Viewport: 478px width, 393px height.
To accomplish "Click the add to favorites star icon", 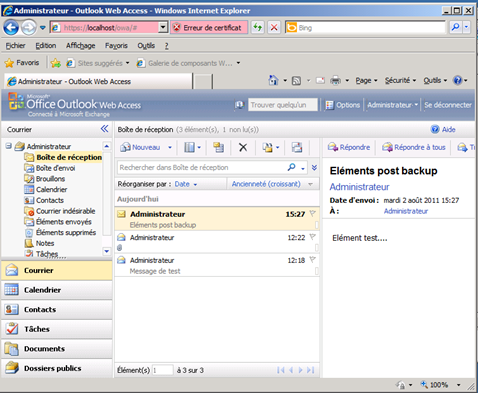I will (56, 63).
